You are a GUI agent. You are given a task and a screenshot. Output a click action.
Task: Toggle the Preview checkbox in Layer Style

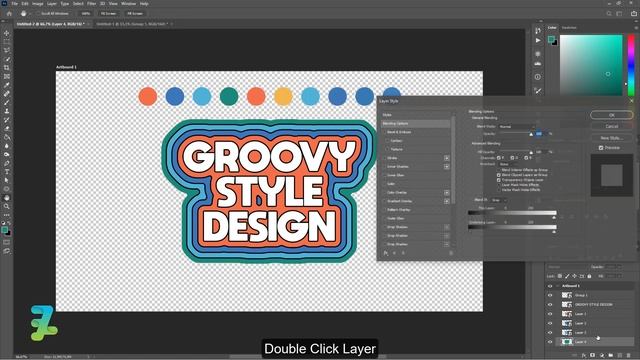[x=601, y=148]
